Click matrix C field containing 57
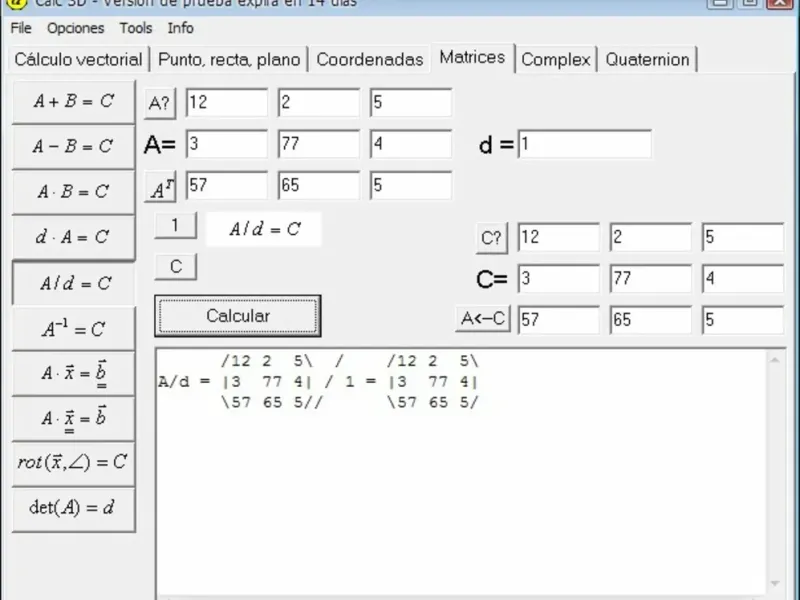 pos(559,320)
